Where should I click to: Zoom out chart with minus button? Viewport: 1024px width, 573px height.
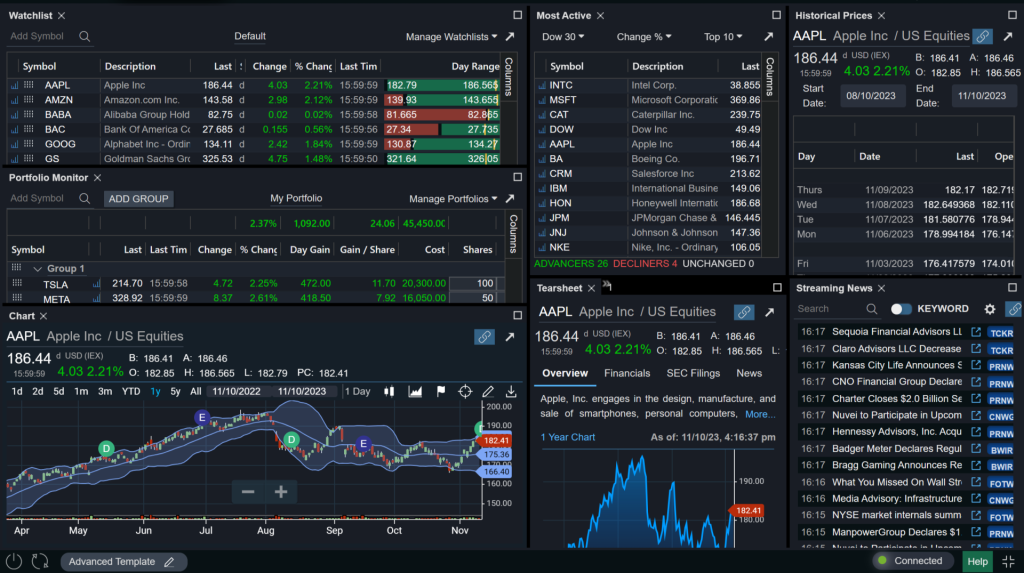coord(248,492)
